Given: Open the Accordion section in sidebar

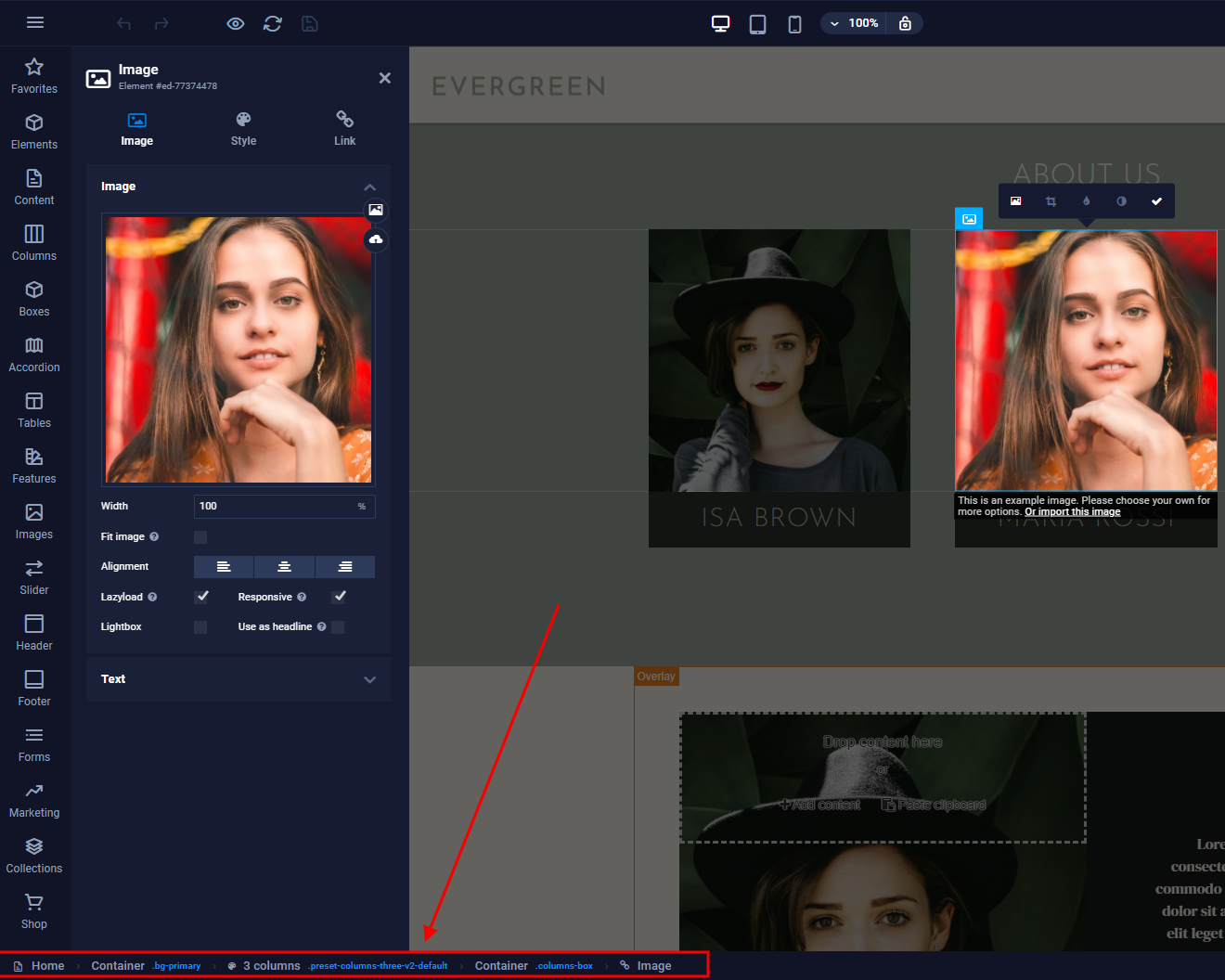Looking at the screenshot, I should pyautogui.click(x=34, y=355).
